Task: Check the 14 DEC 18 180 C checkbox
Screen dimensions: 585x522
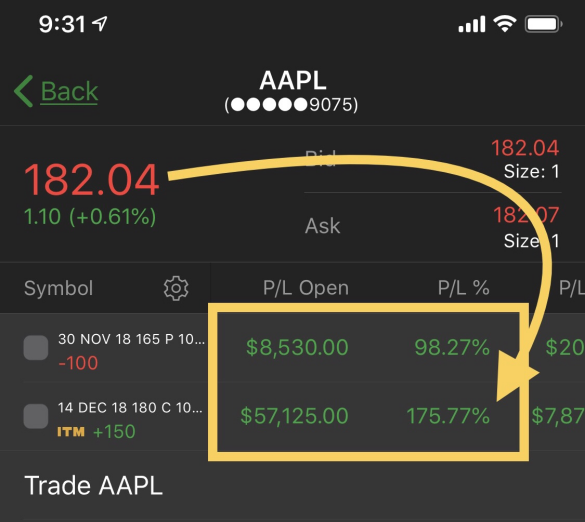Action: click(36, 416)
